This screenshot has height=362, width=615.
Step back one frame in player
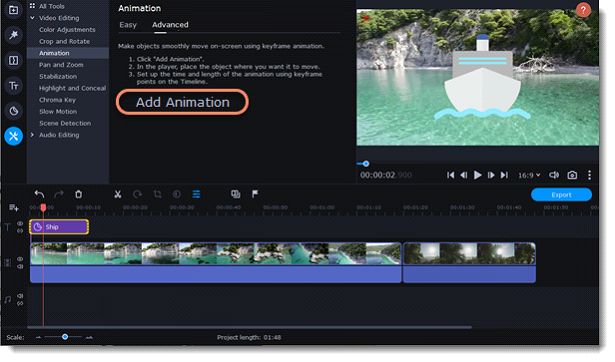[464, 175]
